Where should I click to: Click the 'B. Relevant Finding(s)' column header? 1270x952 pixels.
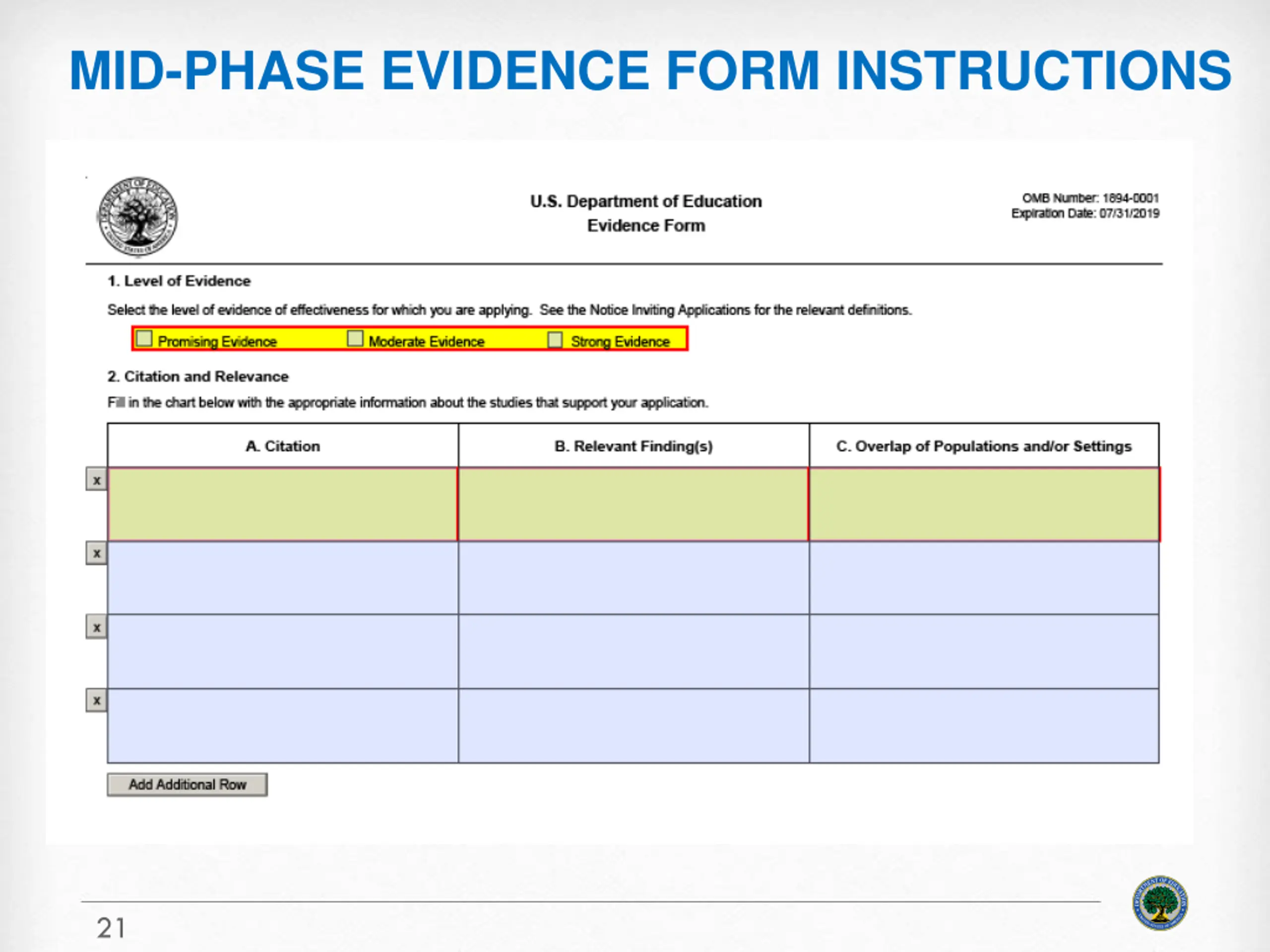[634, 446]
